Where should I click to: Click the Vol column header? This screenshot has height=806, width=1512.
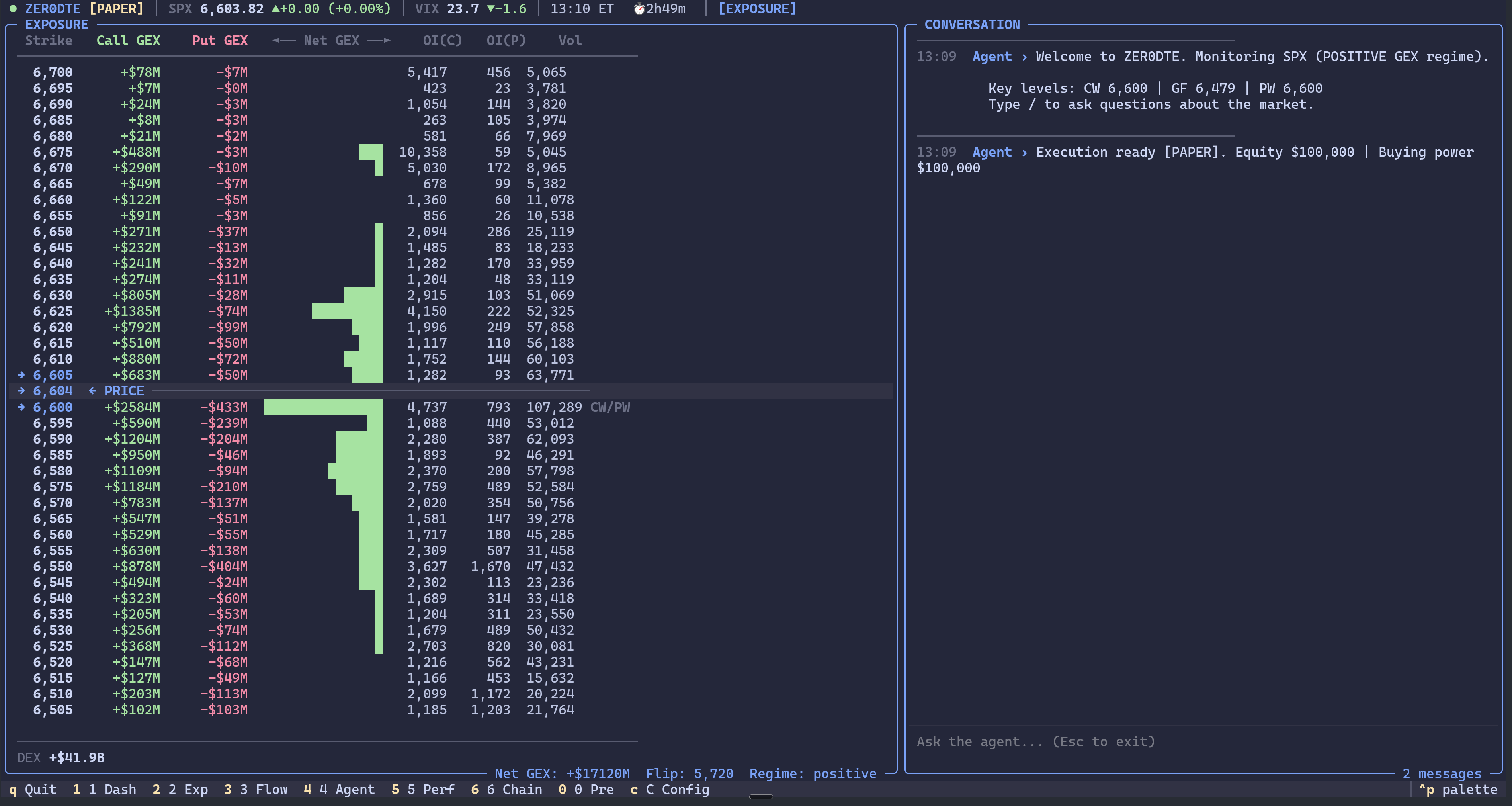(570, 41)
